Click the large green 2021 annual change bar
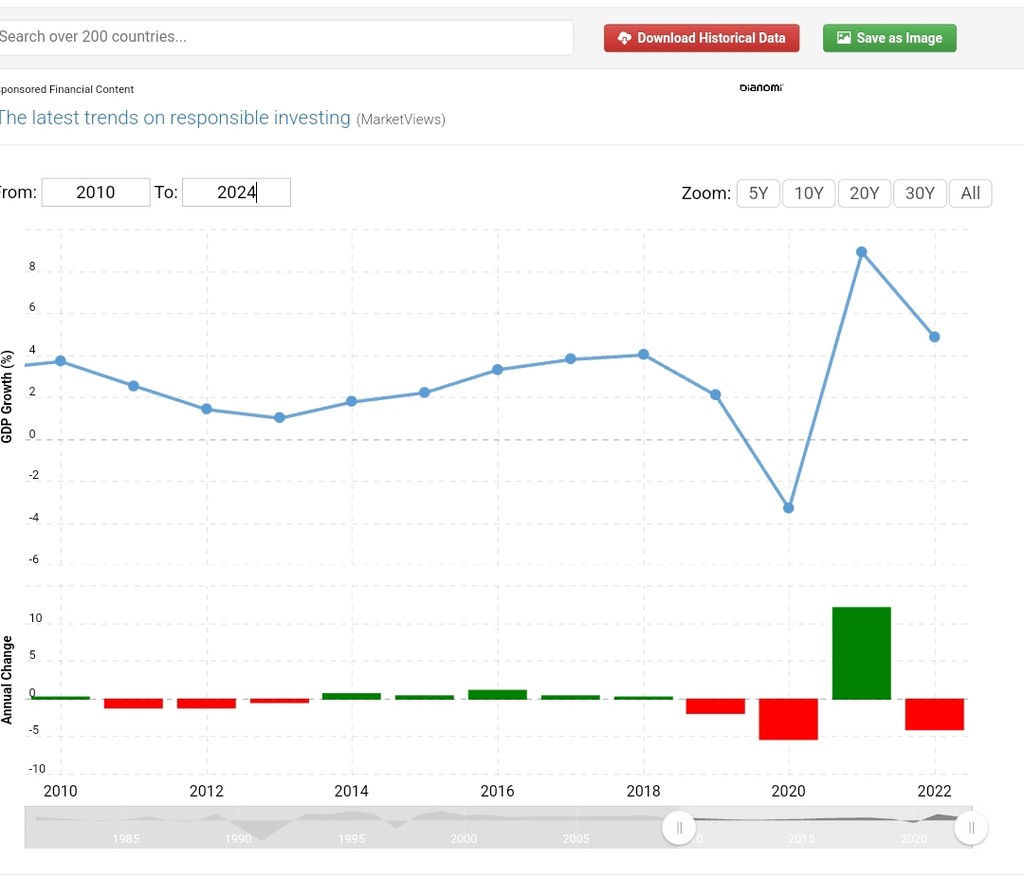The height and width of the screenshot is (882, 1024). (861, 653)
